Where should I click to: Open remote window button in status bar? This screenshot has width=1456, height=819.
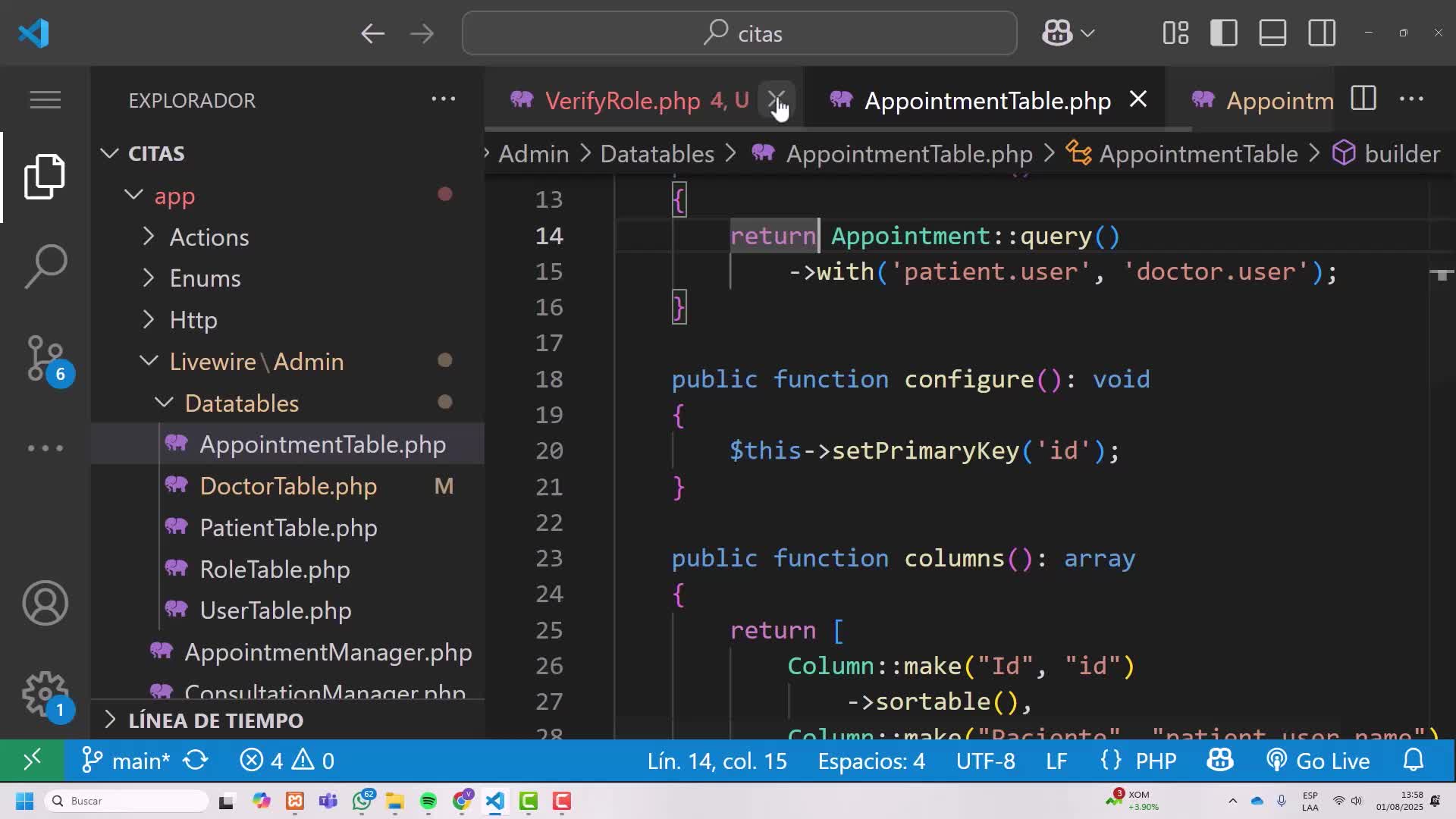pos(32,760)
